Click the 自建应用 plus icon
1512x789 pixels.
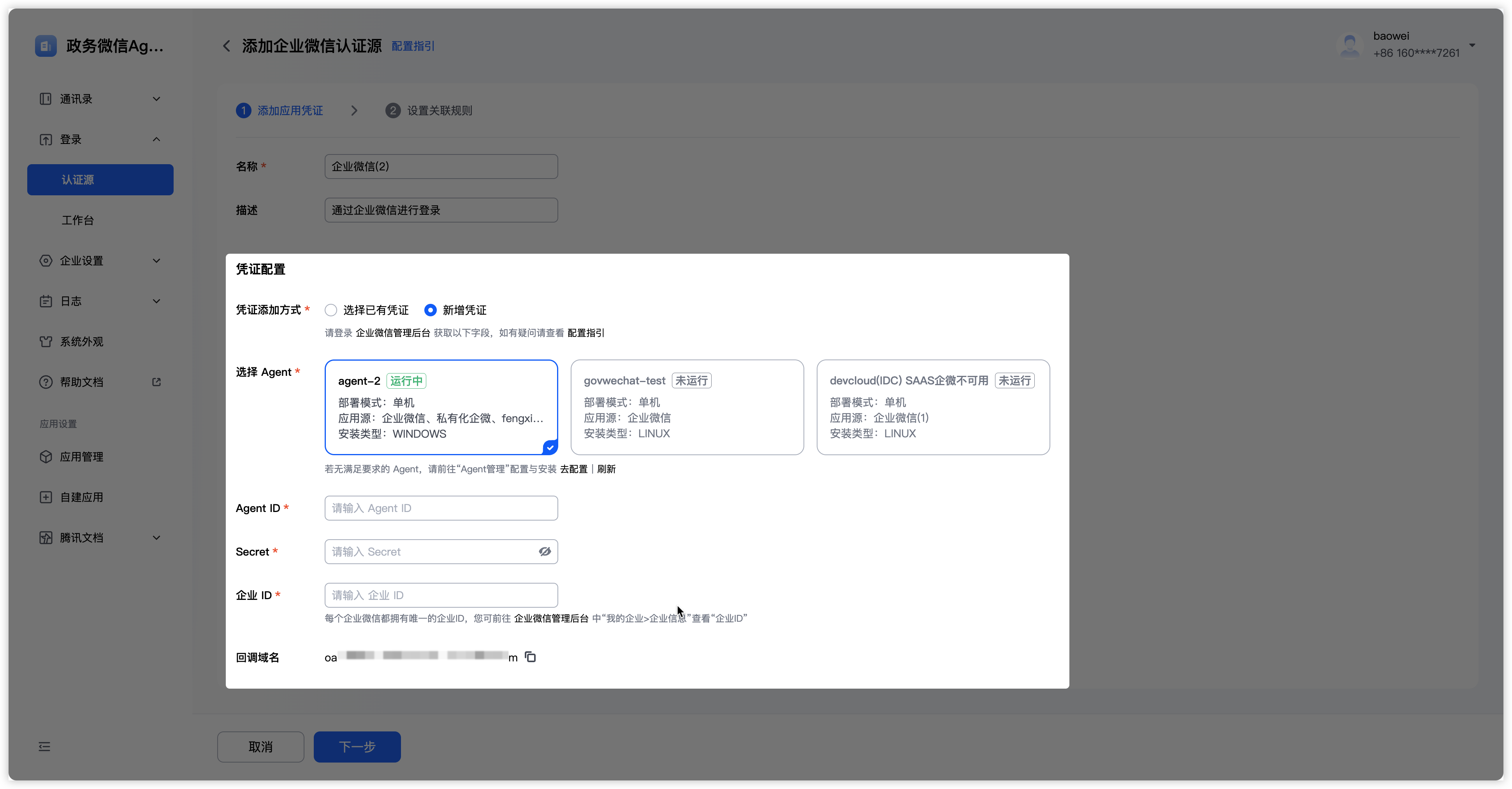46,497
